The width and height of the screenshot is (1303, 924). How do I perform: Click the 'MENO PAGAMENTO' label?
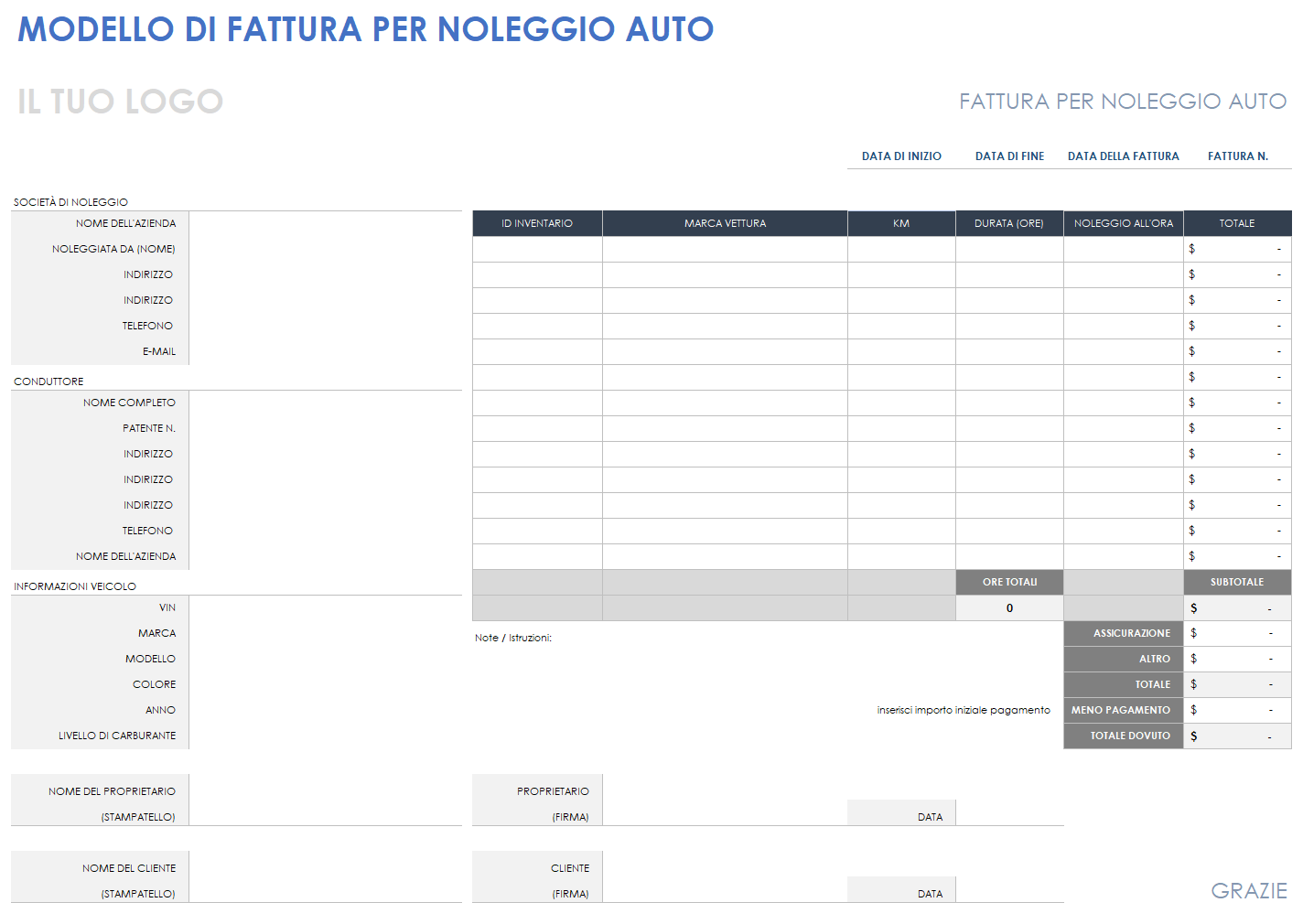1123,710
